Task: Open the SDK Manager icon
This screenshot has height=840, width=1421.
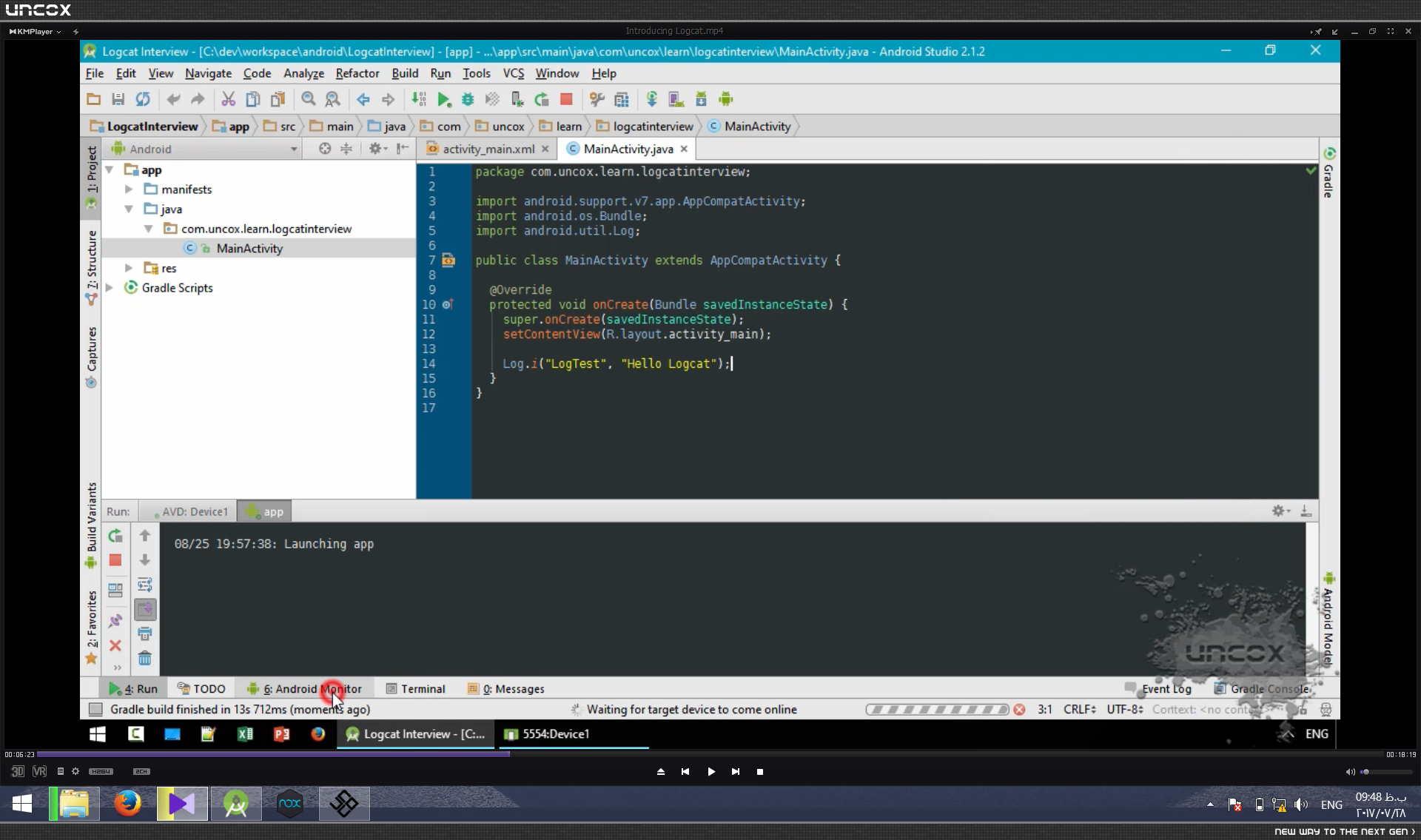Action: (x=701, y=99)
